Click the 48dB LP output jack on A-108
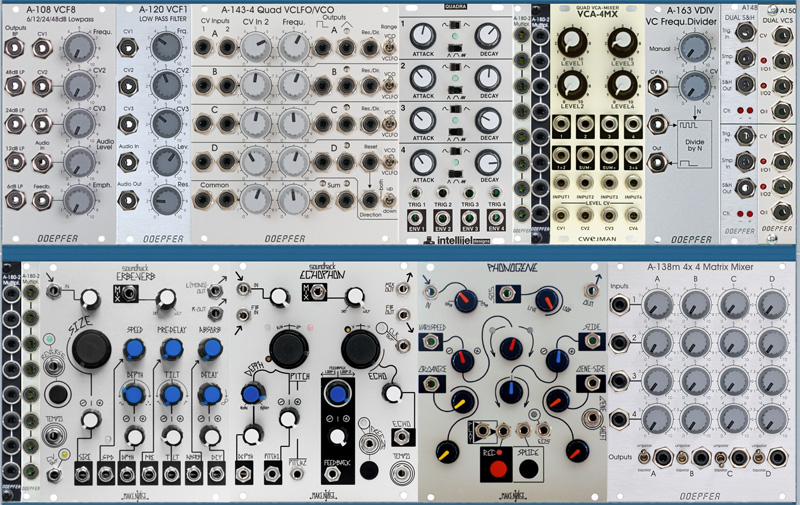Image resolution: width=800 pixels, height=505 pixels. 16,84
